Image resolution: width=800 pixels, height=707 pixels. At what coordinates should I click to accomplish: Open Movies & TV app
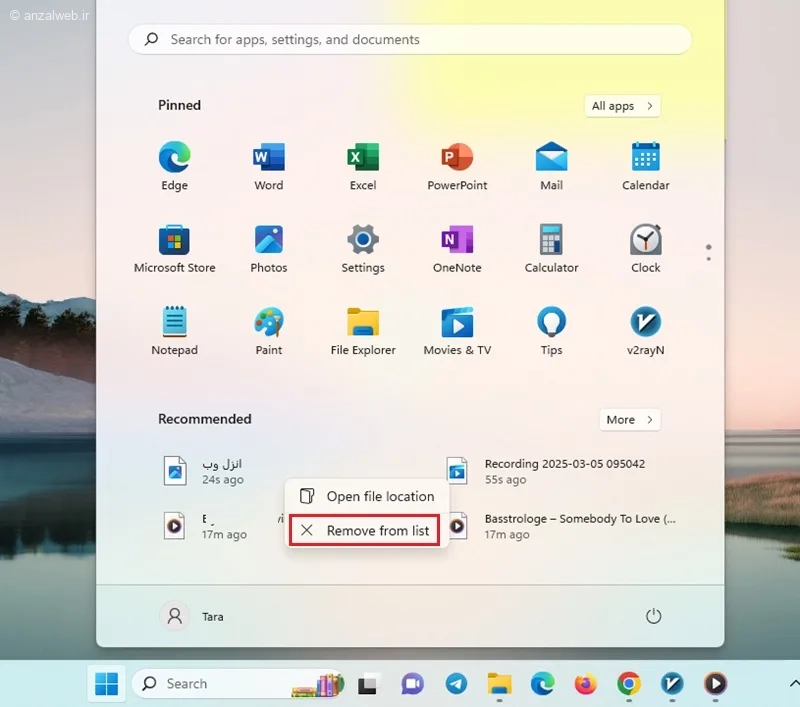coord(457,331)
